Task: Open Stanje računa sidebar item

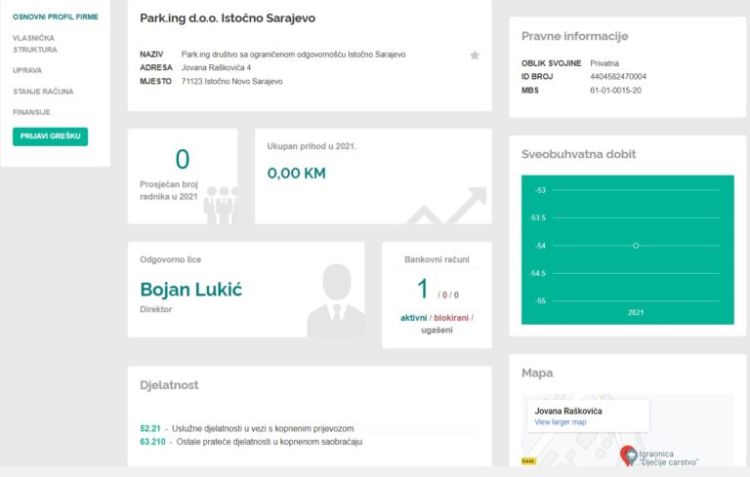Action: pyautogui.click(x=43, y=91)
